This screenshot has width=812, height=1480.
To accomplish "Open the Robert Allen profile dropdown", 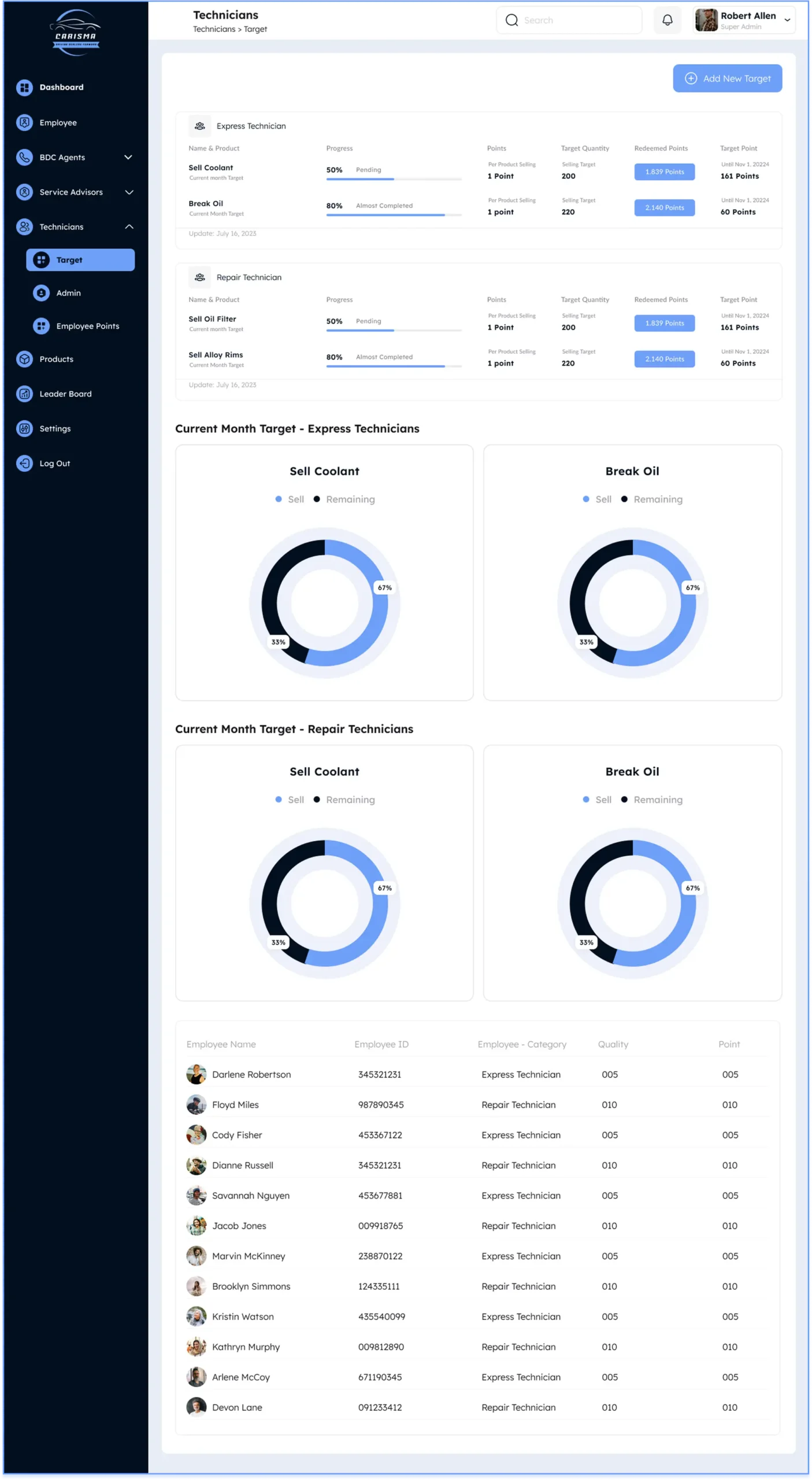I will click(x=787, y=20).
